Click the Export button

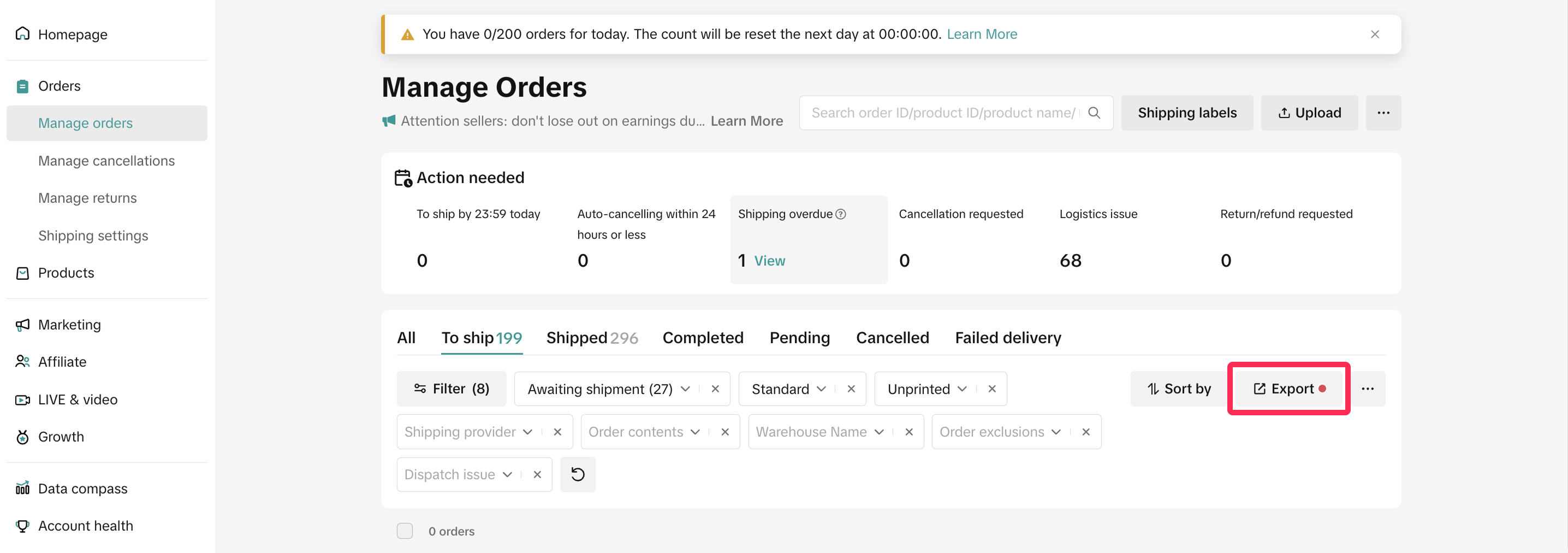(x=1288, y=389)
